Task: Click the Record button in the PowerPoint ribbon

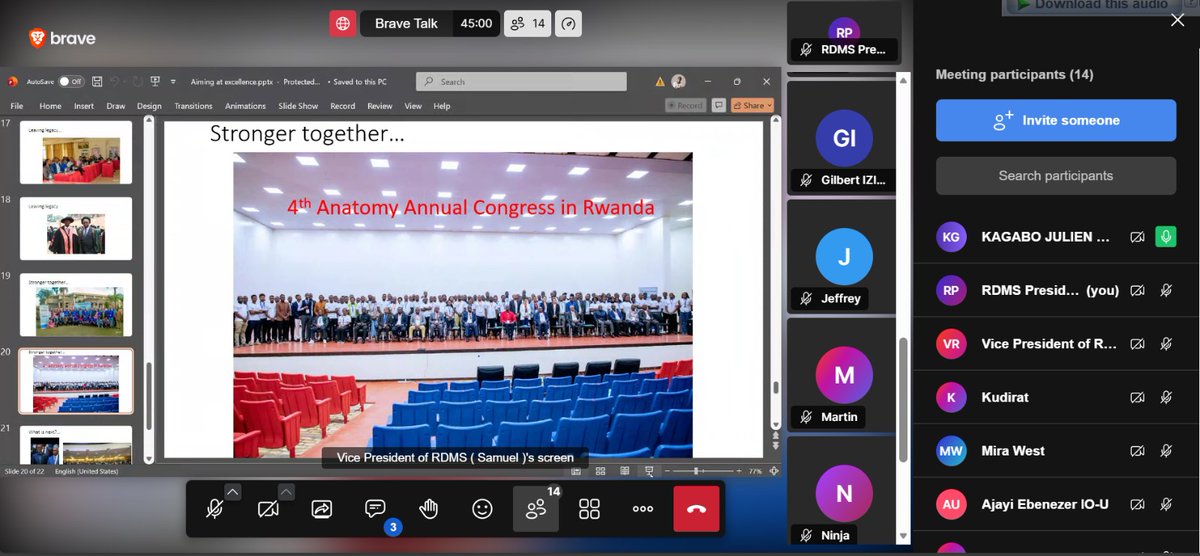Action: [x=686, y=105]
